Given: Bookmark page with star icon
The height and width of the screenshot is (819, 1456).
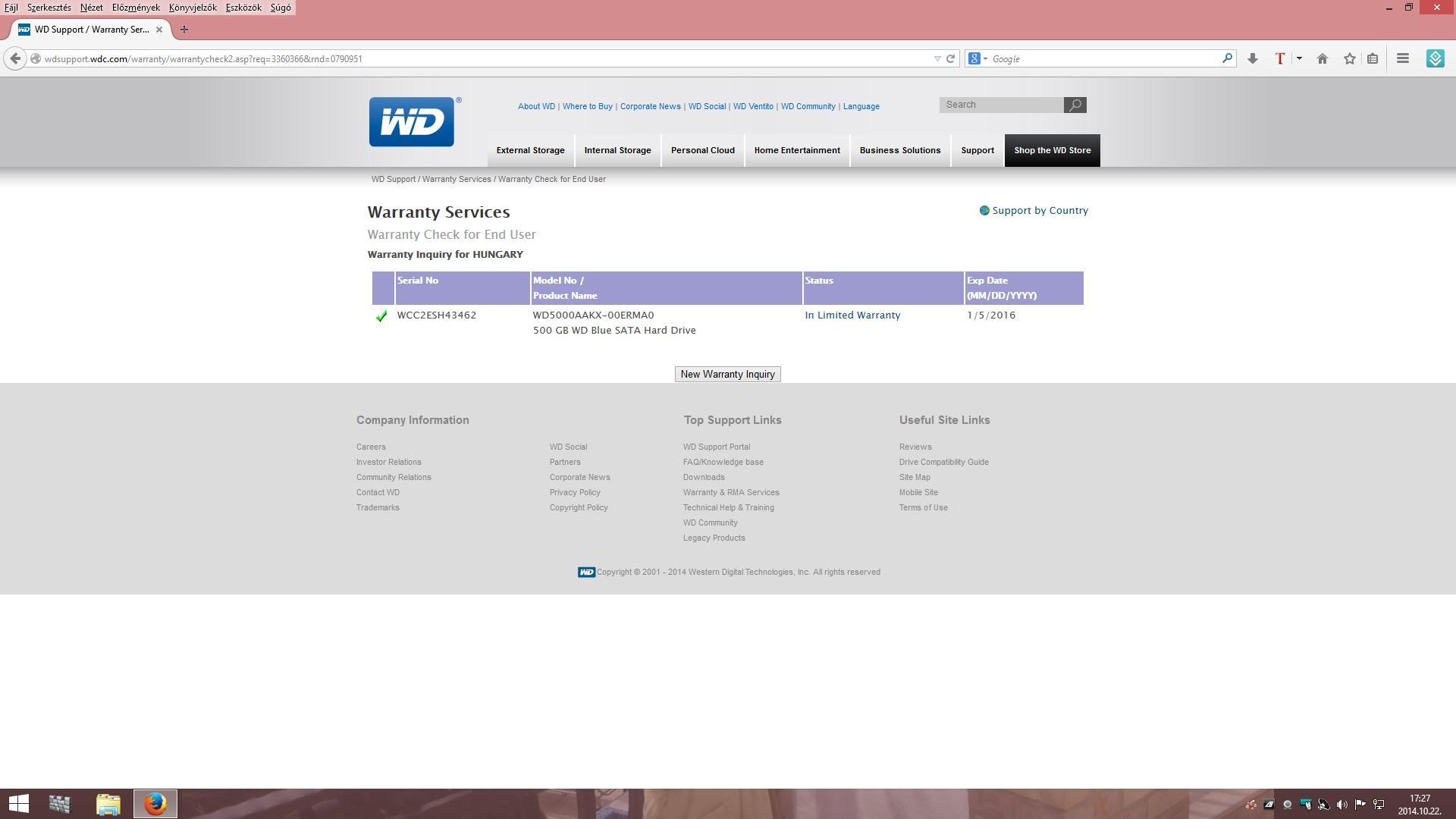Looking at the screenshot, I should [x=1350, y=59].
